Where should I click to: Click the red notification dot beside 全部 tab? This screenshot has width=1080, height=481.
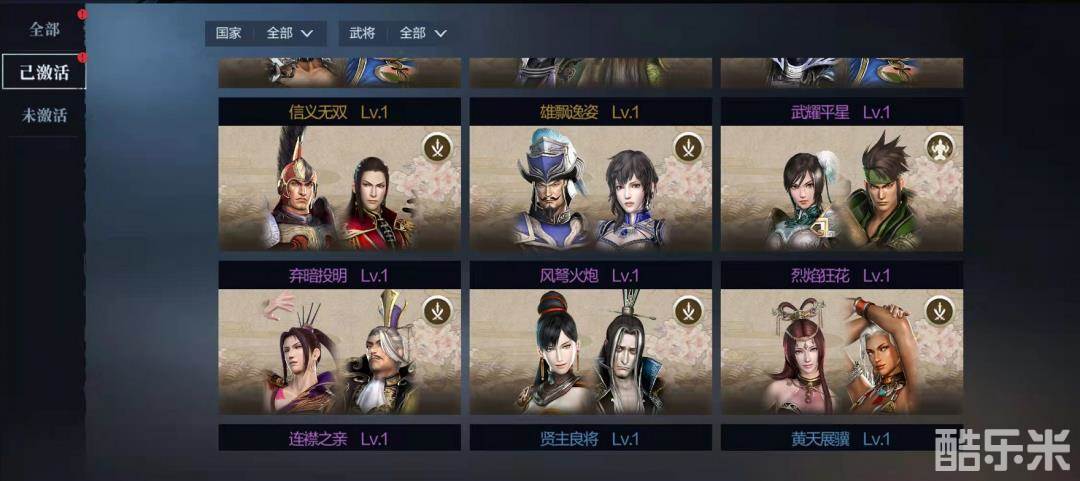pos(82,13)
